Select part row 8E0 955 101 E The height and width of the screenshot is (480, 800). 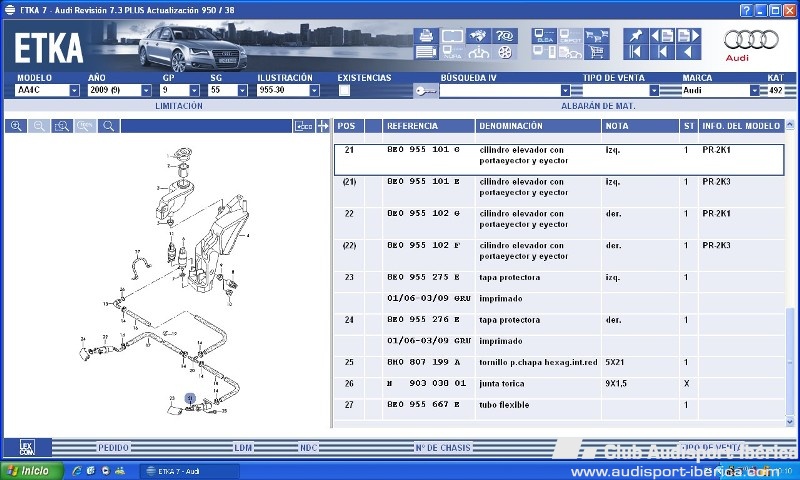559,192
